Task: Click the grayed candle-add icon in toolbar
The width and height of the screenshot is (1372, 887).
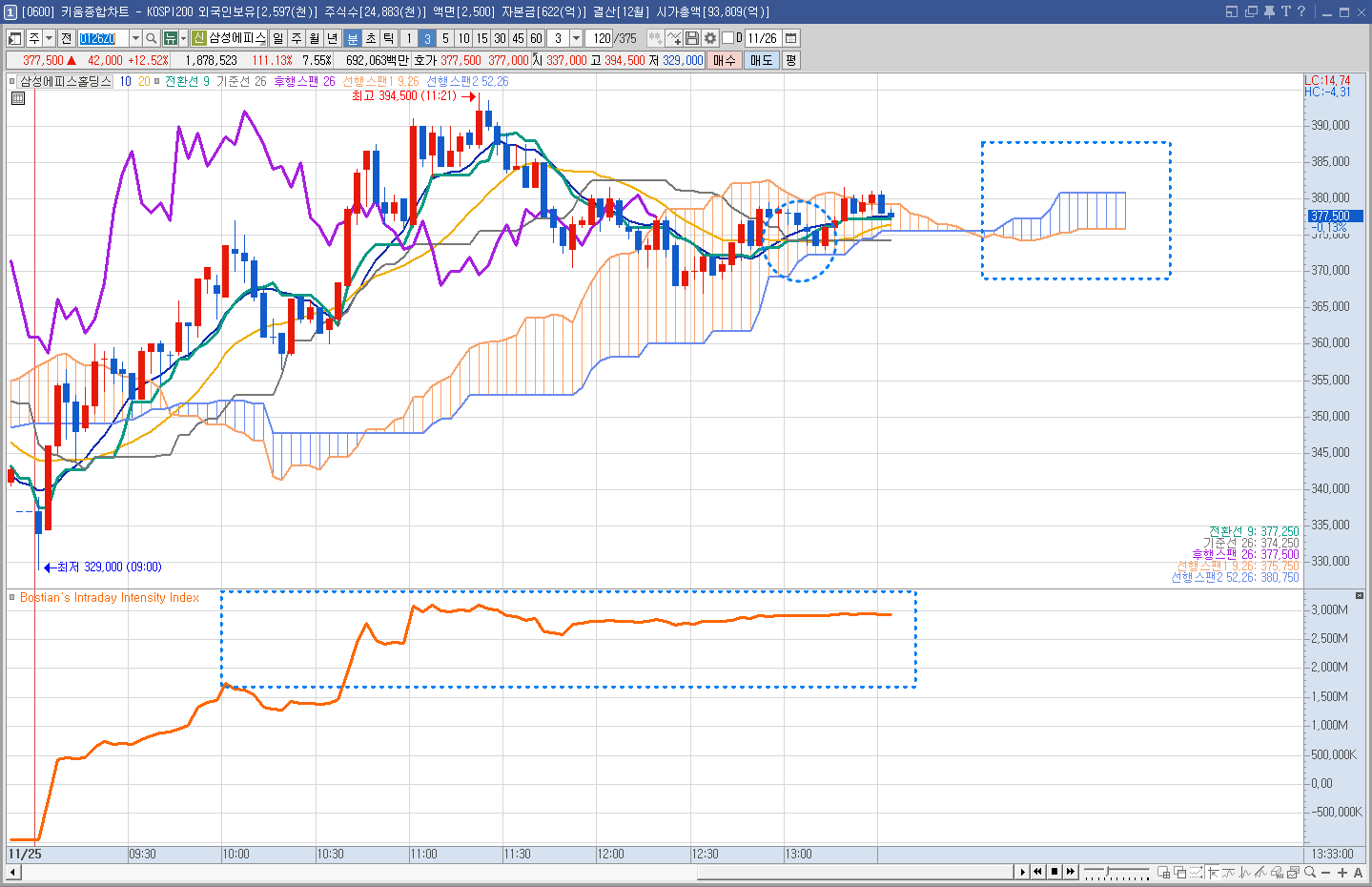Action: tap(655, 38)
